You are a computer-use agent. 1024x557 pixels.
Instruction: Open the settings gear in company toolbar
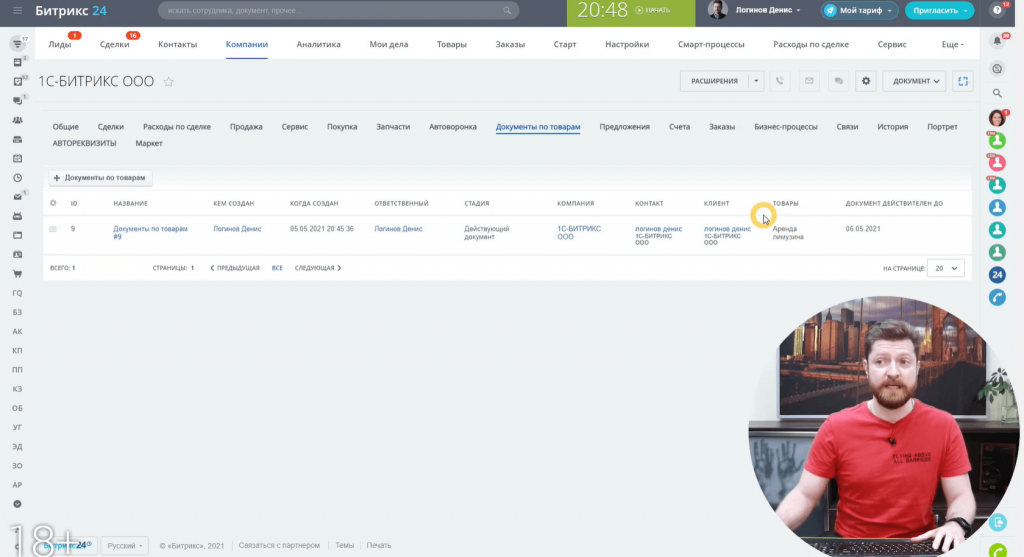[x=866, y=81]
